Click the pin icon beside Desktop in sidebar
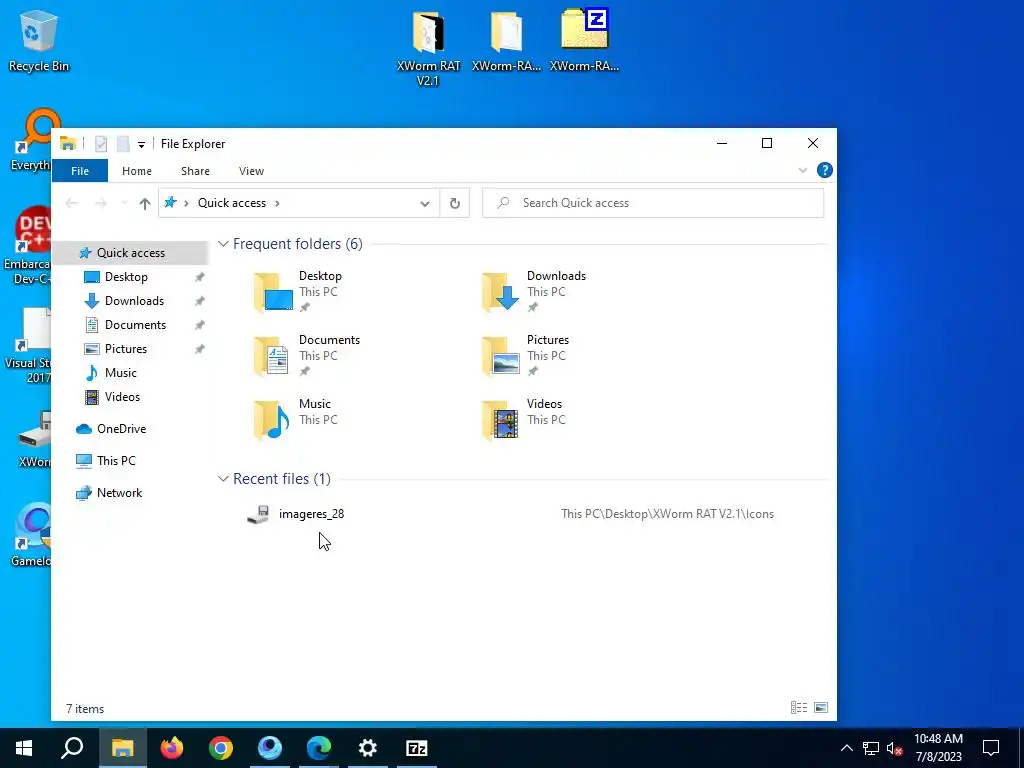Viewport: 1024px width, 768px height. tap(200, 277)
